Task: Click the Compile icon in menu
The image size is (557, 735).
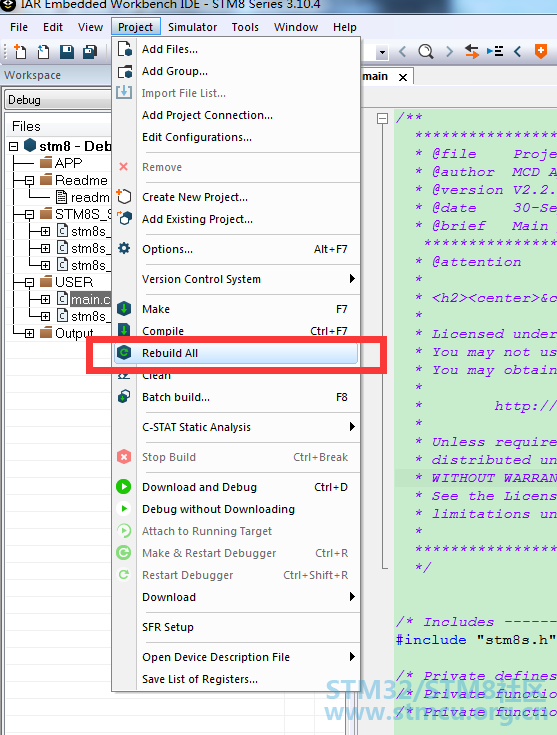Action: tap(124, 330)
